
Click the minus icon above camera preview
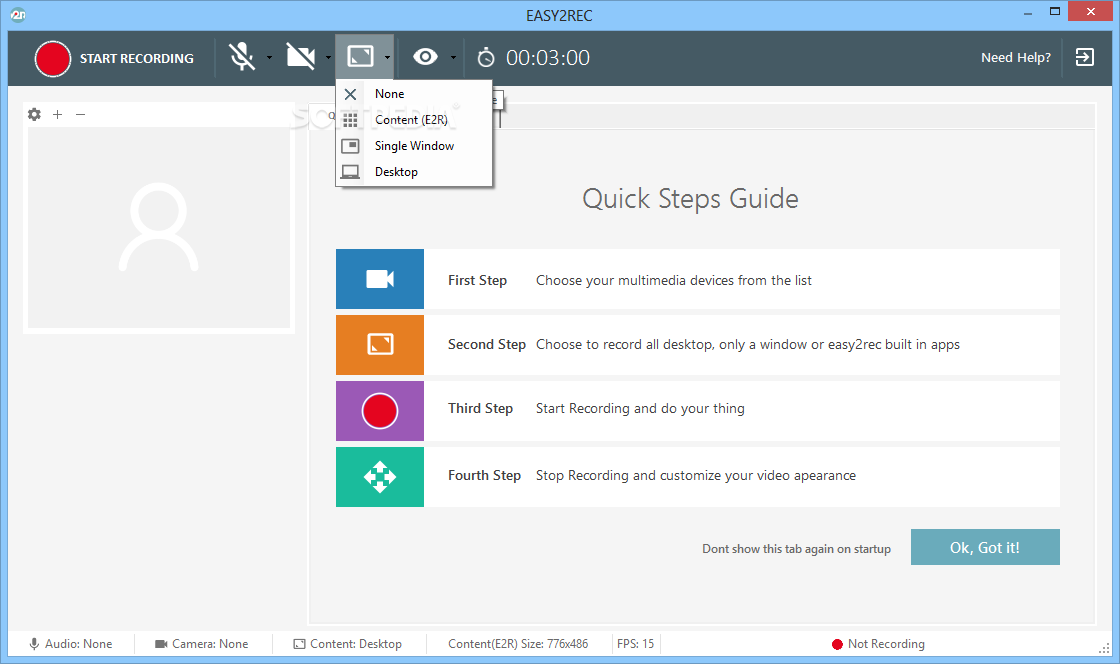point(81,114)
